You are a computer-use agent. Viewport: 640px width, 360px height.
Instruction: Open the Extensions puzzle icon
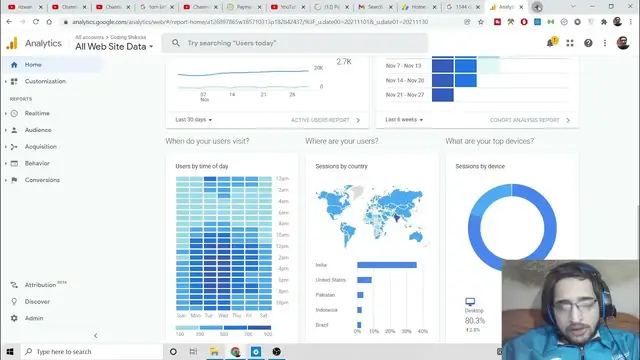604,22
